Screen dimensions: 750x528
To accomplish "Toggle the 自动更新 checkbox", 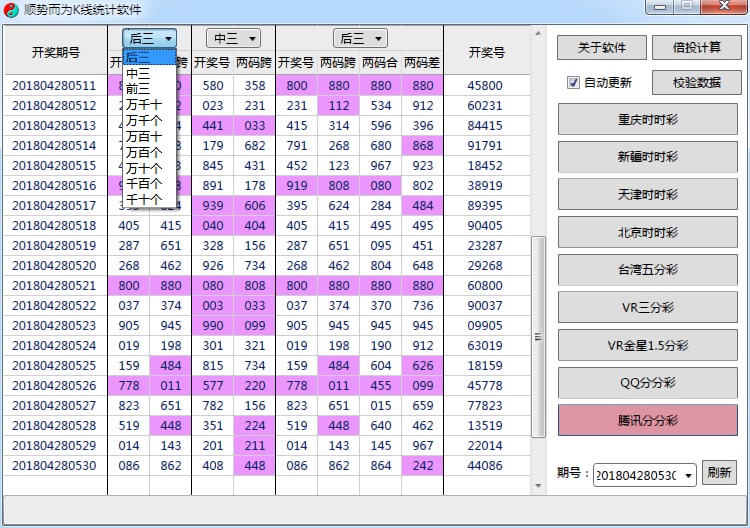I will point(573,83).
